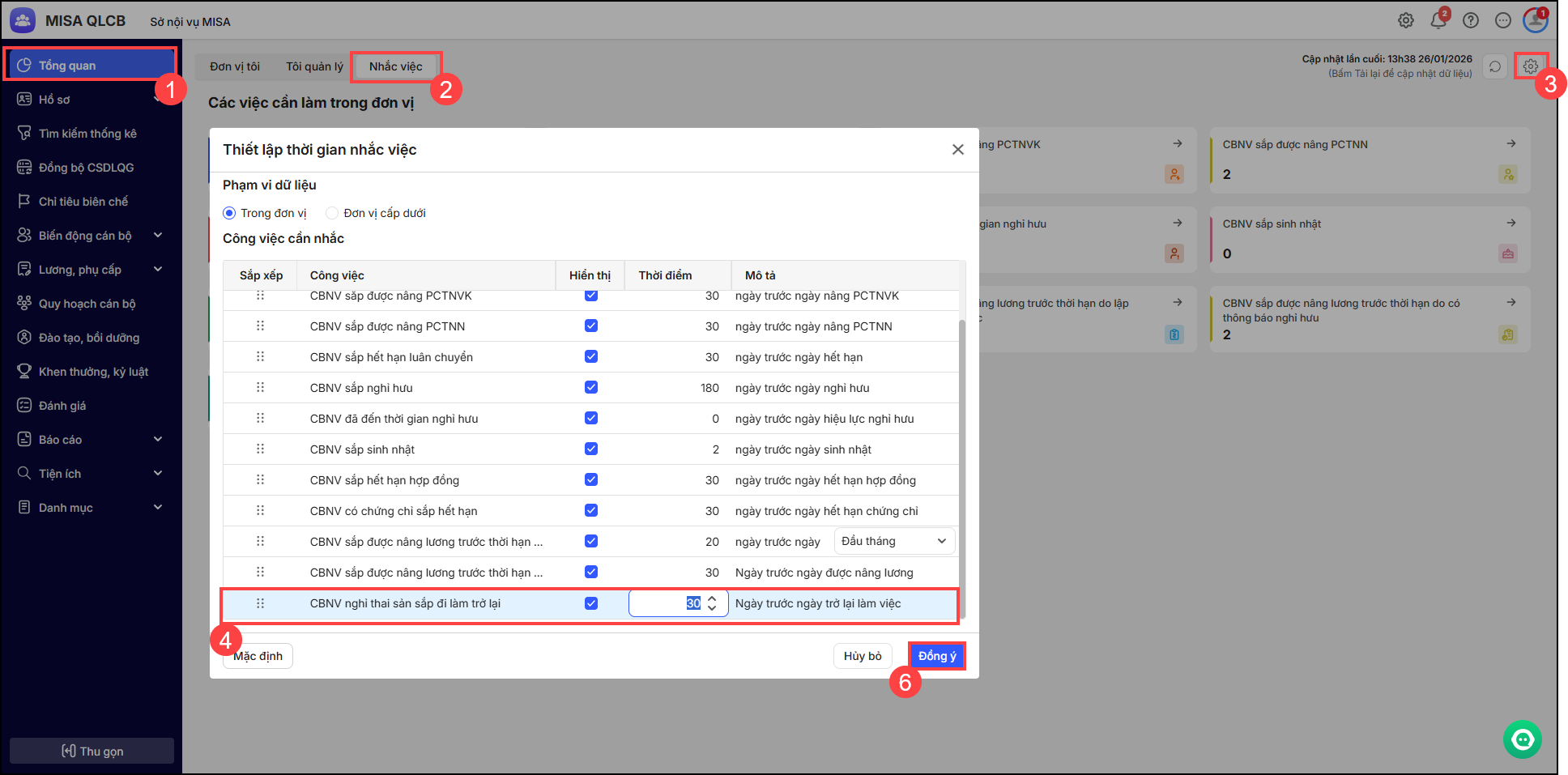
Task: Click the Mặc định button
Action: pyautogui.click(x=258, y=656)
